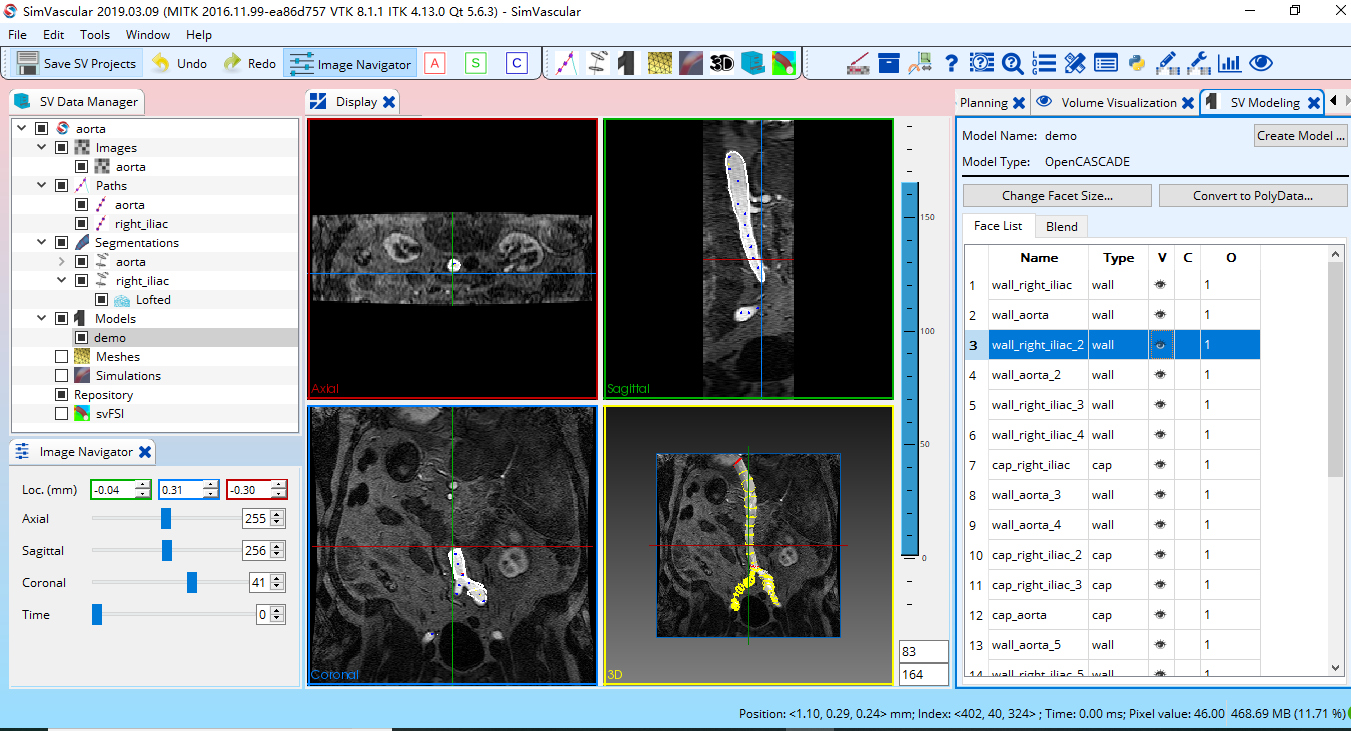Check the Meshes checkbox
This screenshot has height=731, width=1351.
pos(62,357)
